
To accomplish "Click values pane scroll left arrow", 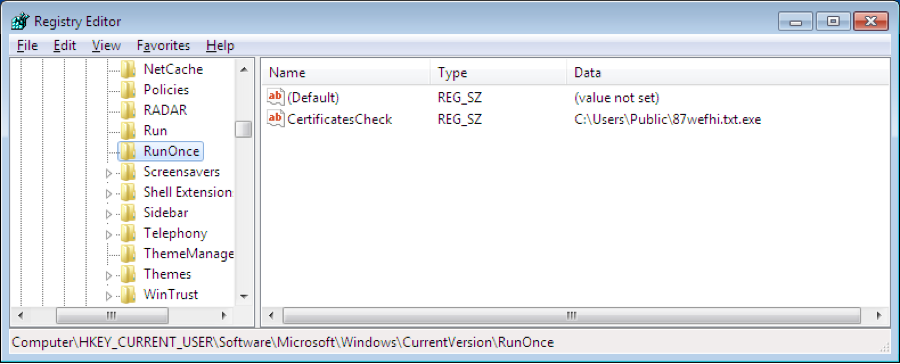I will coord(271,316).
